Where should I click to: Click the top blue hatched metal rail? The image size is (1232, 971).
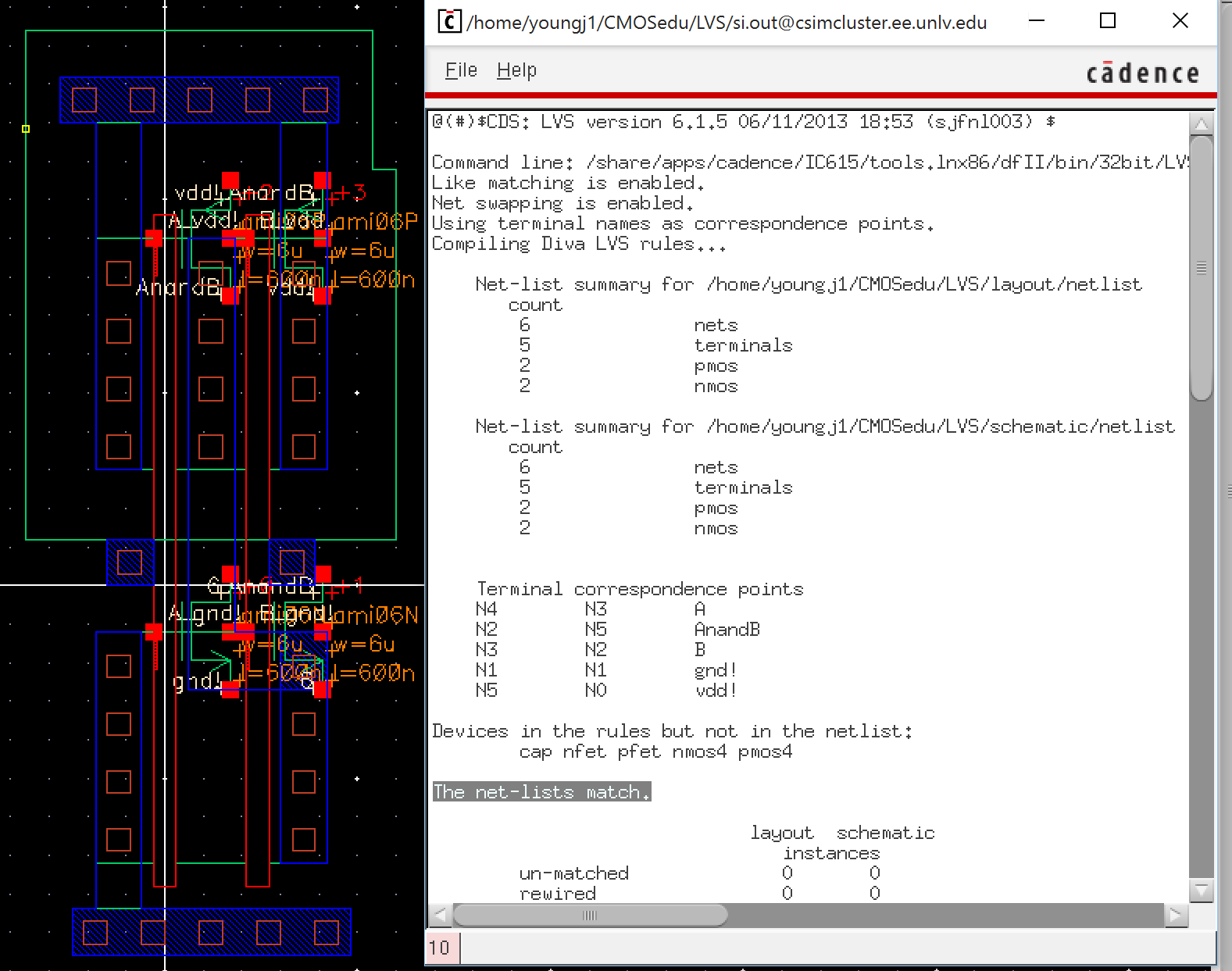click(199, 100)
